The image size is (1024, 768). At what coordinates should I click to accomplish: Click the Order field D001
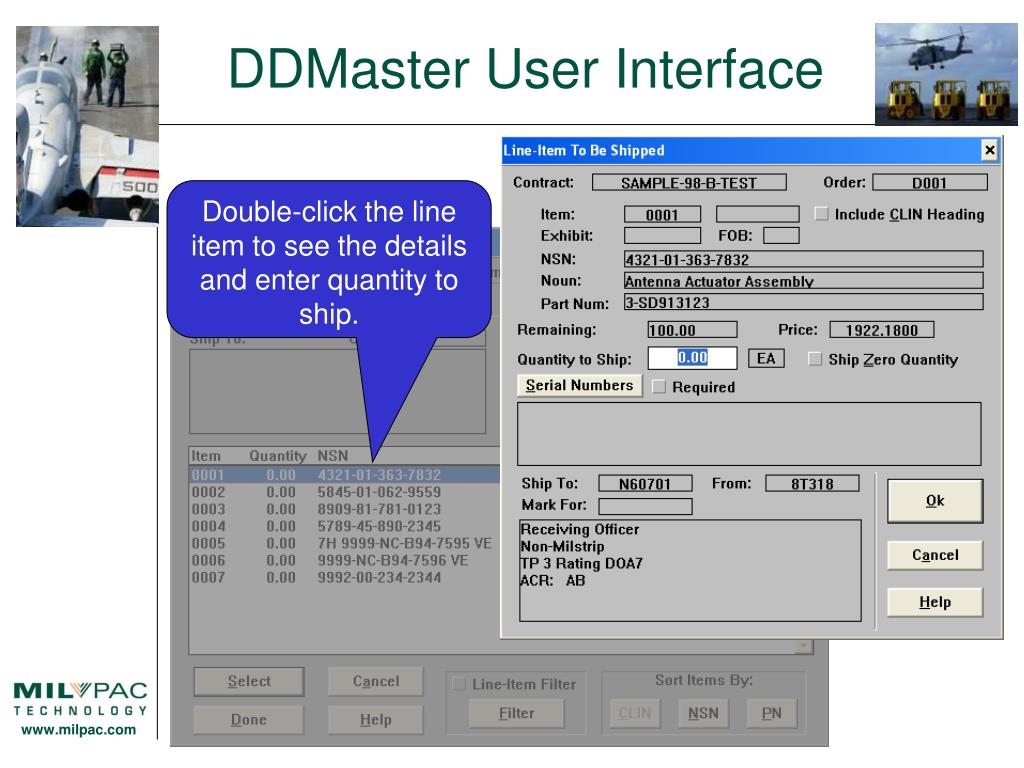(930, 183)
